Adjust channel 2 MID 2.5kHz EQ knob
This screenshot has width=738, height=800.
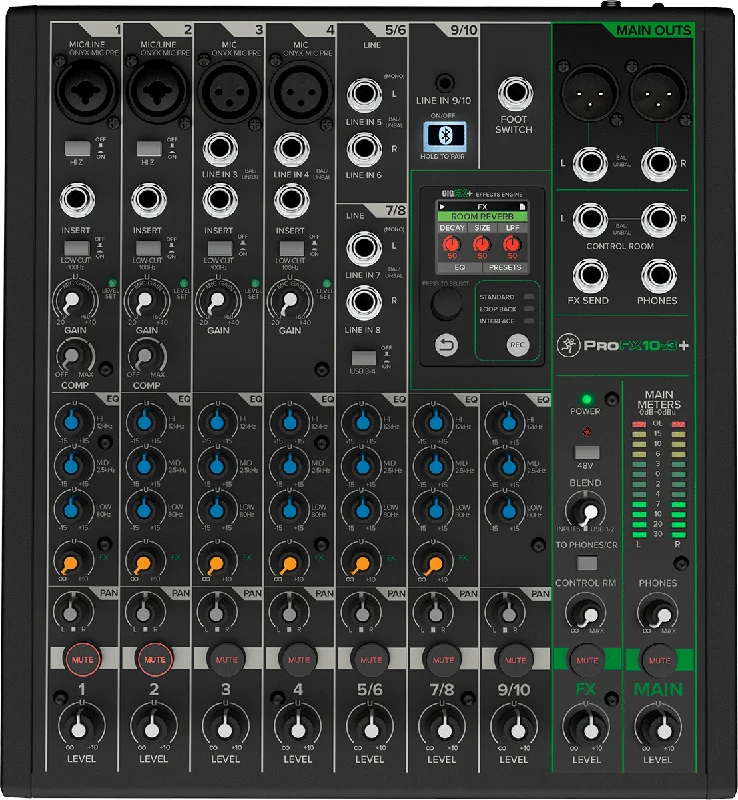[145, 465]
